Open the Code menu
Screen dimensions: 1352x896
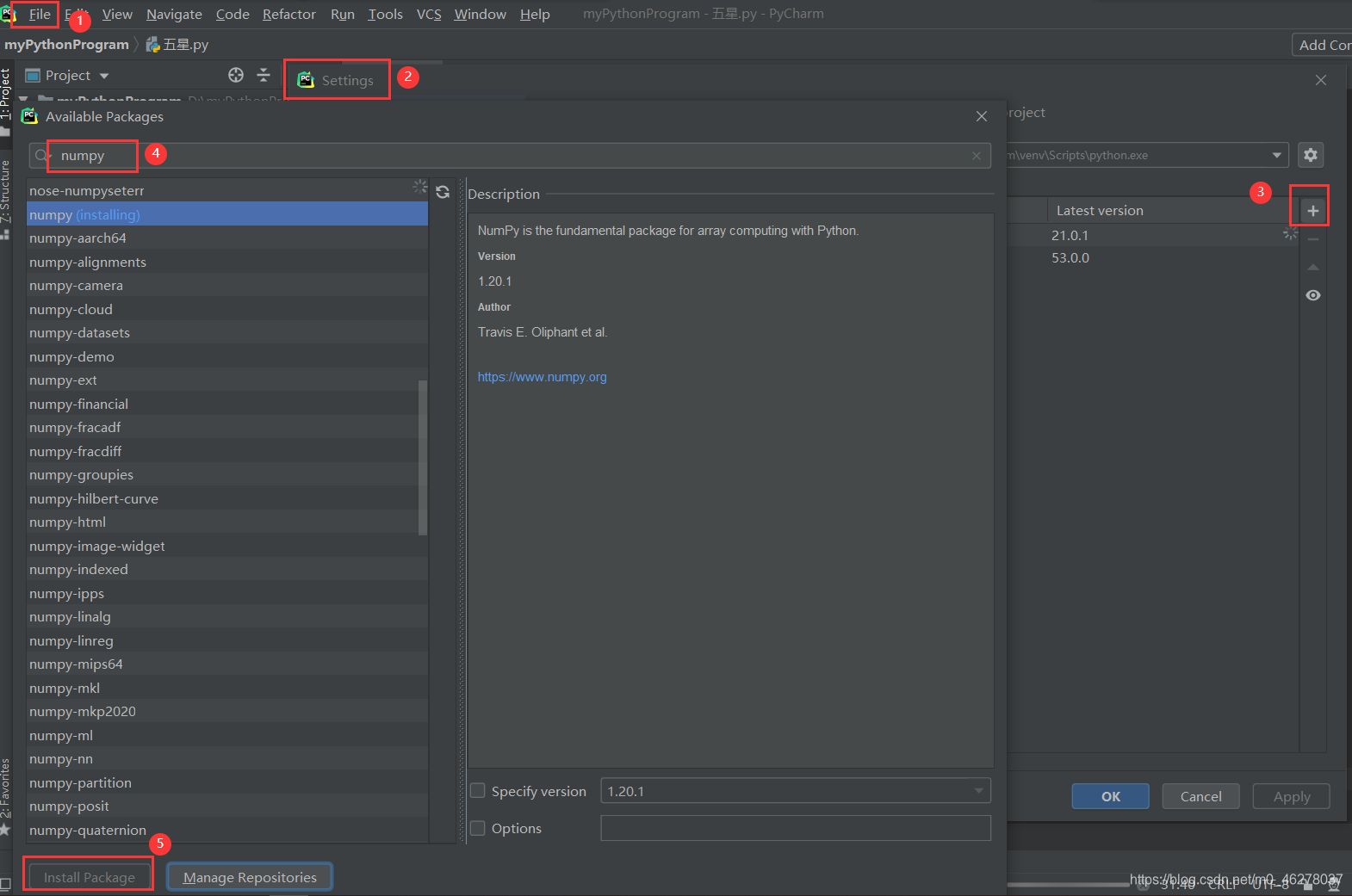click(233, 15)
